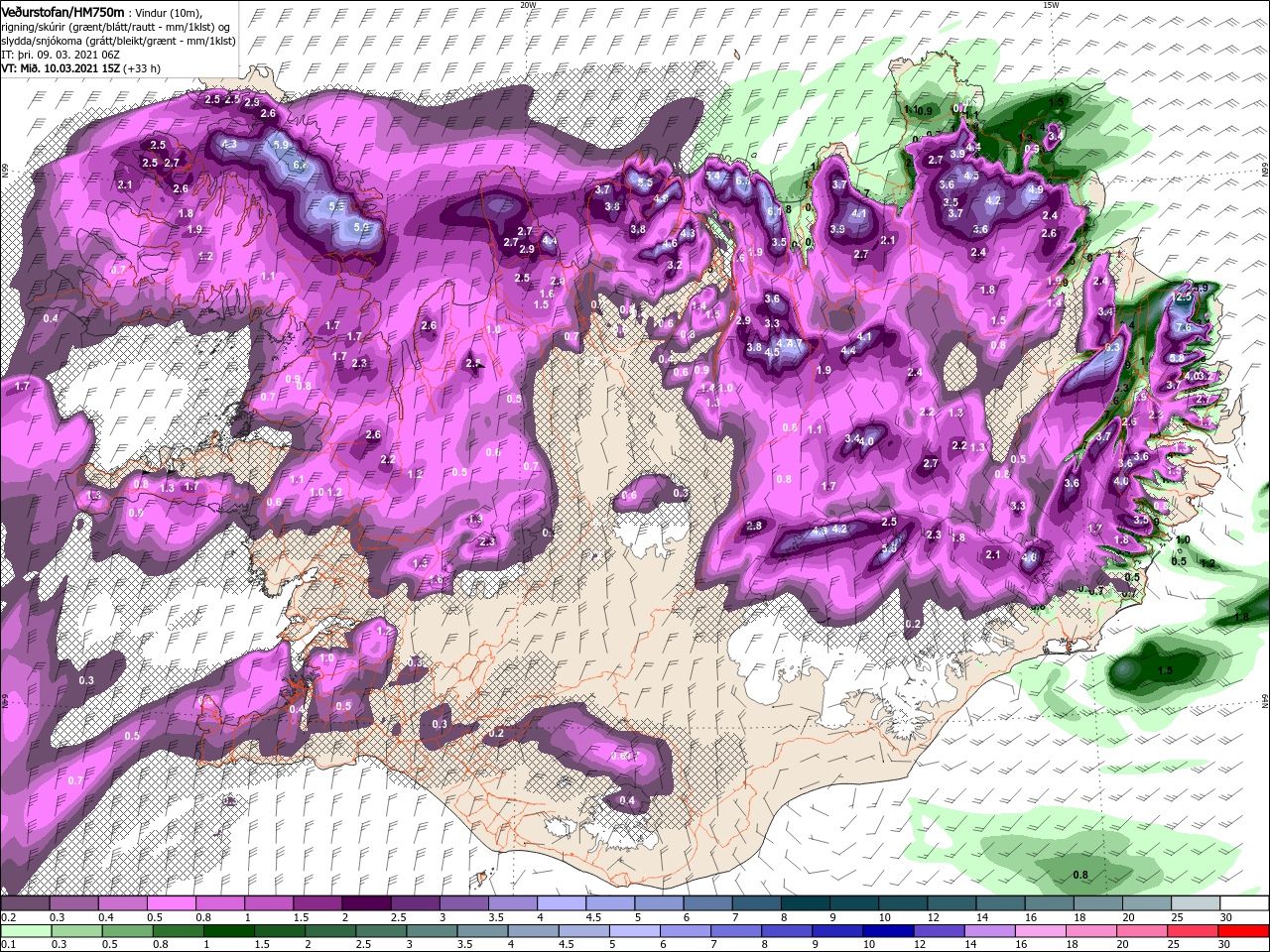This screenshot has height=952, width=1270.
Task: Click the bright red 30+ swatch in the rain legend
Action: [1244, 929]
